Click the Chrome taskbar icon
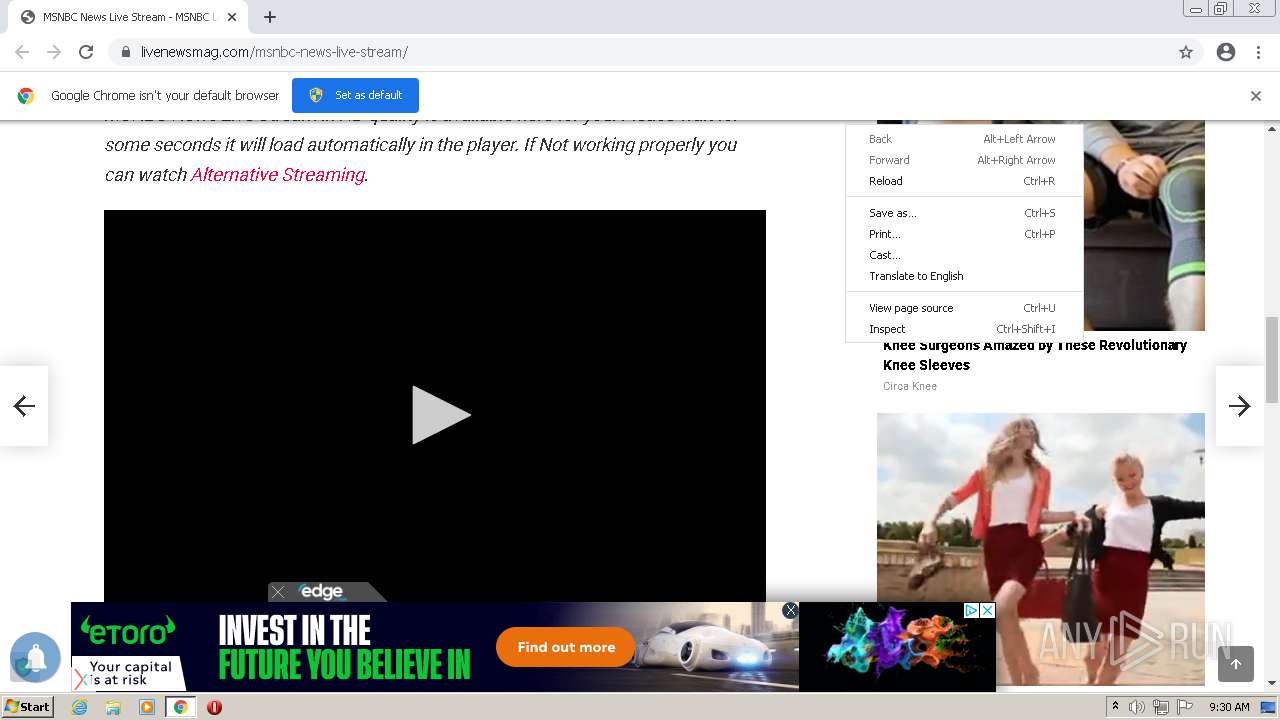The image size is (1280, 720). click(x=181, y=707)
